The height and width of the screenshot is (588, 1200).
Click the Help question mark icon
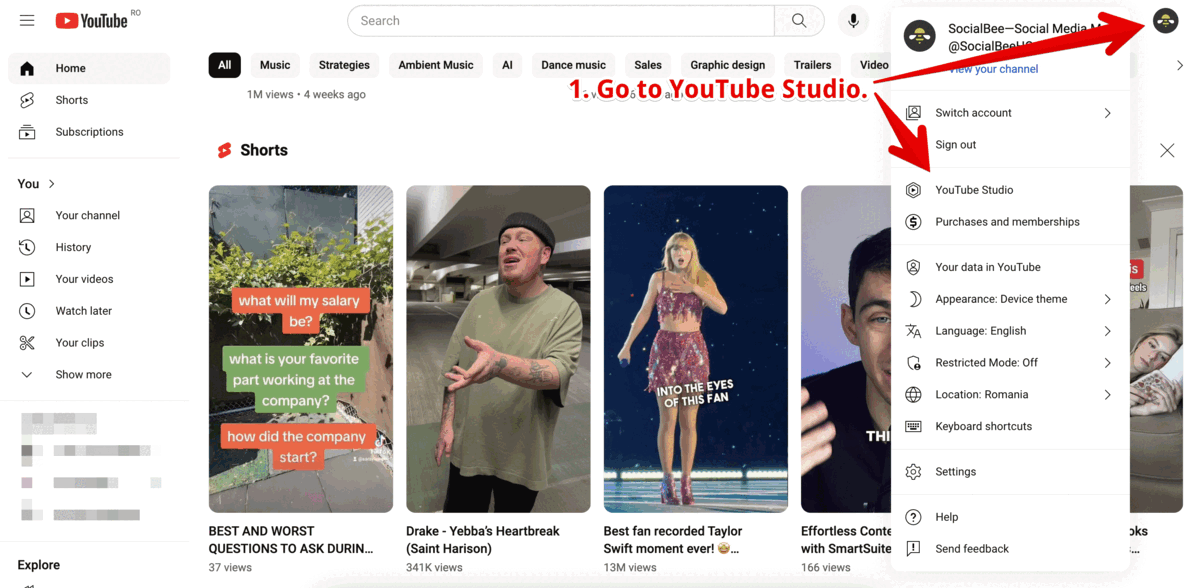913,517
